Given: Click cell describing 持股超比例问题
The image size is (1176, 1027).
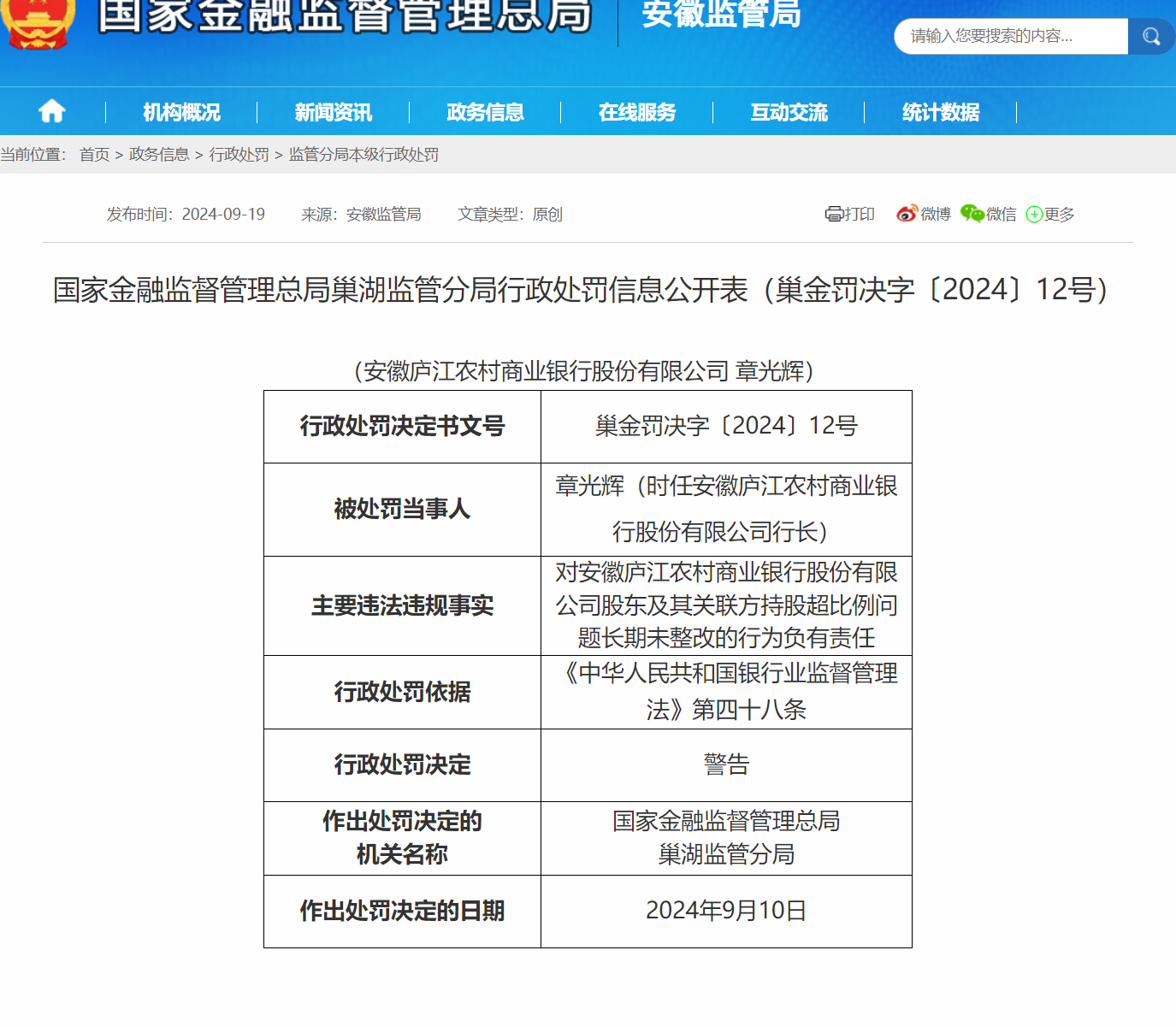Looking at the screenshot, I should [x=726, y=605].
